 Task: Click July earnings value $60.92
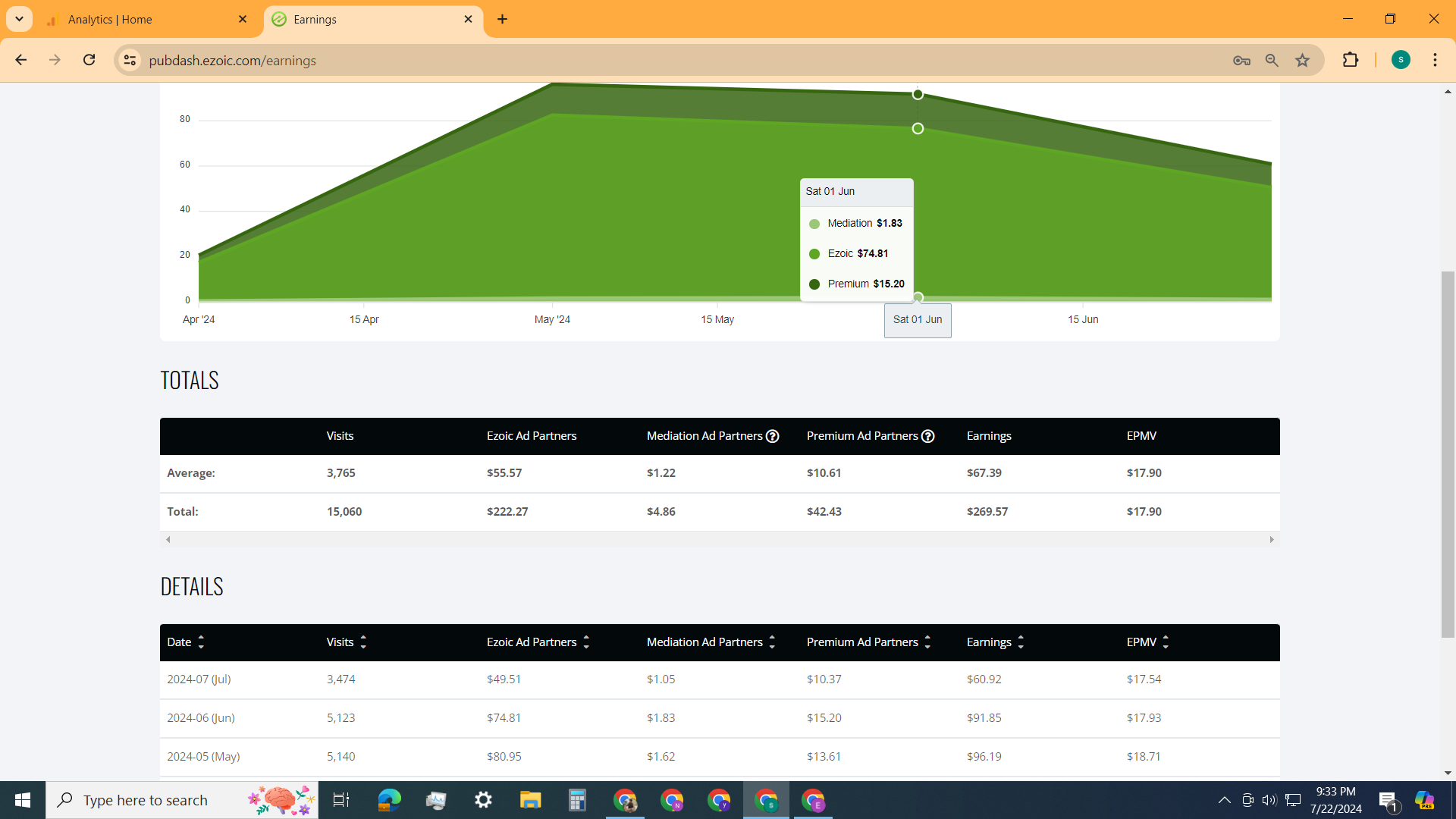984,679
